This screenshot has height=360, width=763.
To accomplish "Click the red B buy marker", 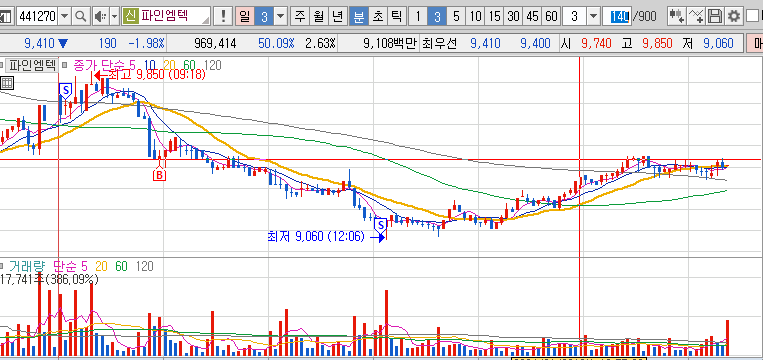I will click(159, 175).
